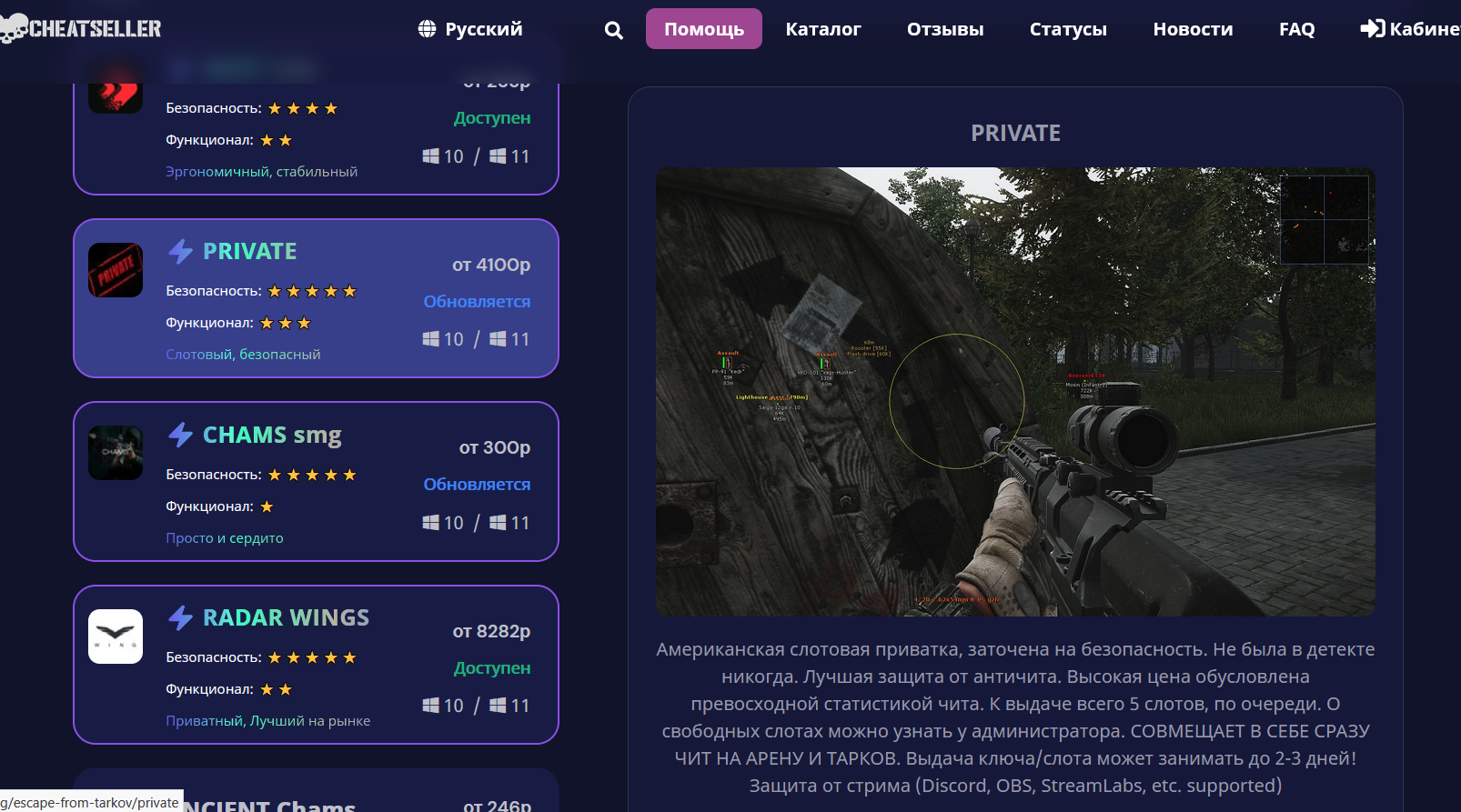Screen dimensions: 1461x812
Task: Open the Кабинет account link
Action: coord(1411,29)
